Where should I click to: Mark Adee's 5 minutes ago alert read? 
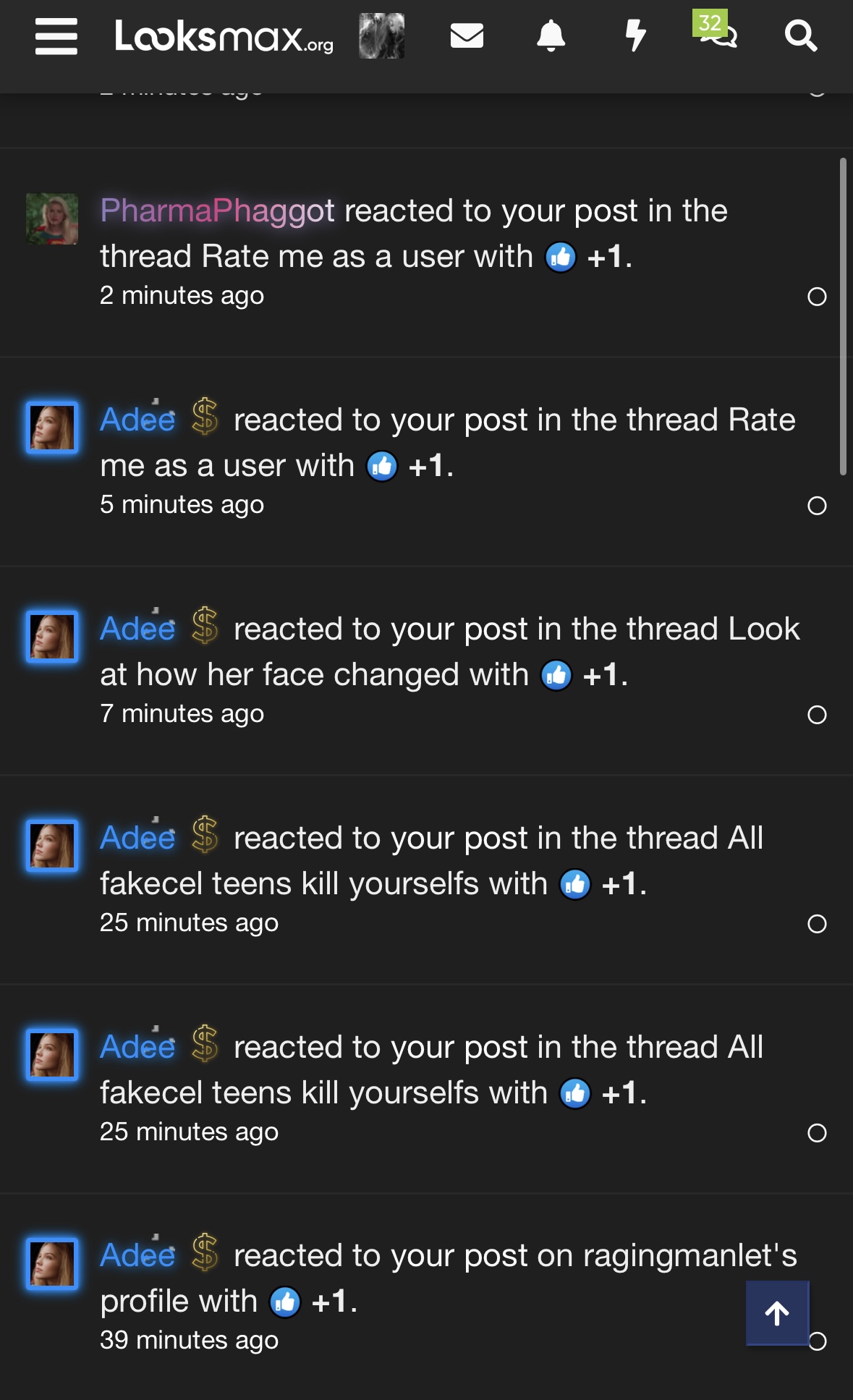pos(817,506)
